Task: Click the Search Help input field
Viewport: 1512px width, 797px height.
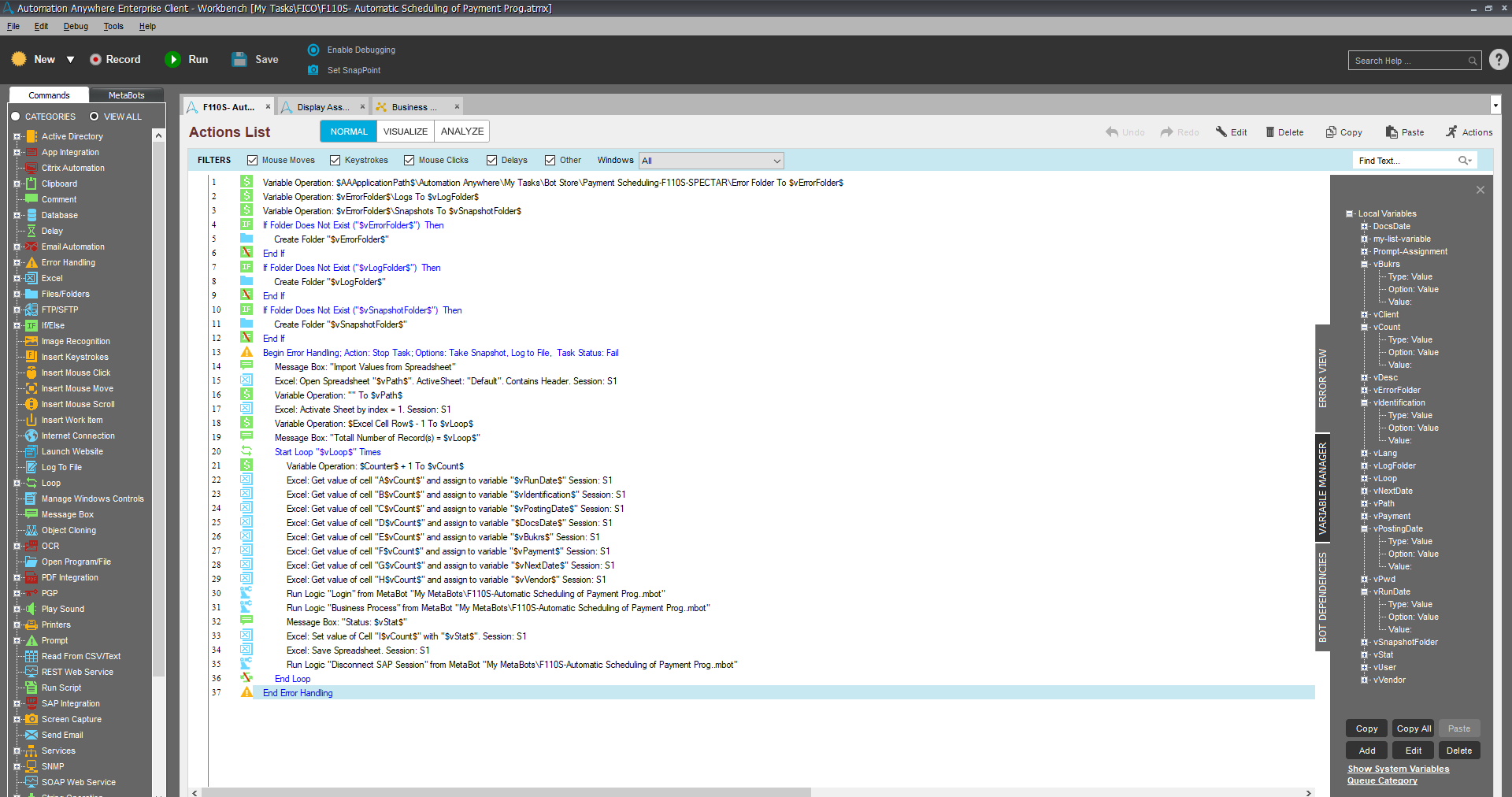Action: pos(1407,61)
